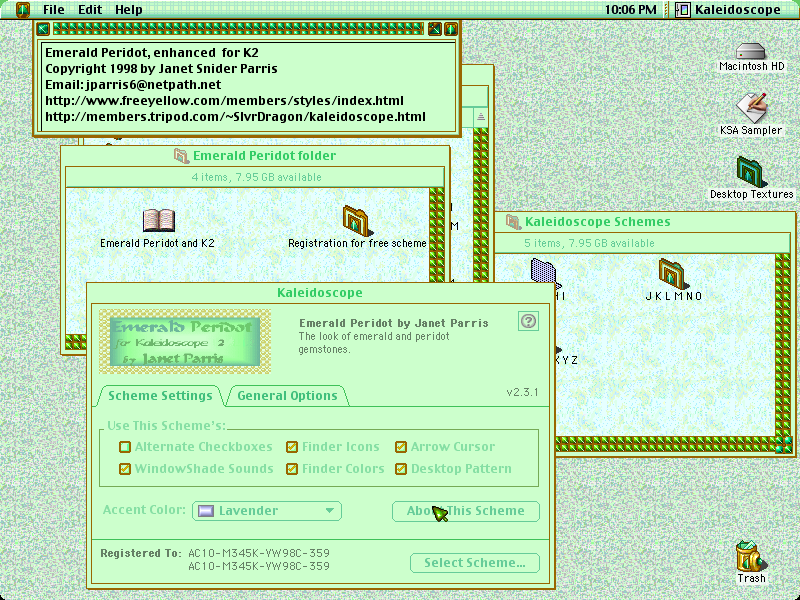Click the Select Scheme... button
Viewport: 800px width, 600px height.
coord(474,563)
